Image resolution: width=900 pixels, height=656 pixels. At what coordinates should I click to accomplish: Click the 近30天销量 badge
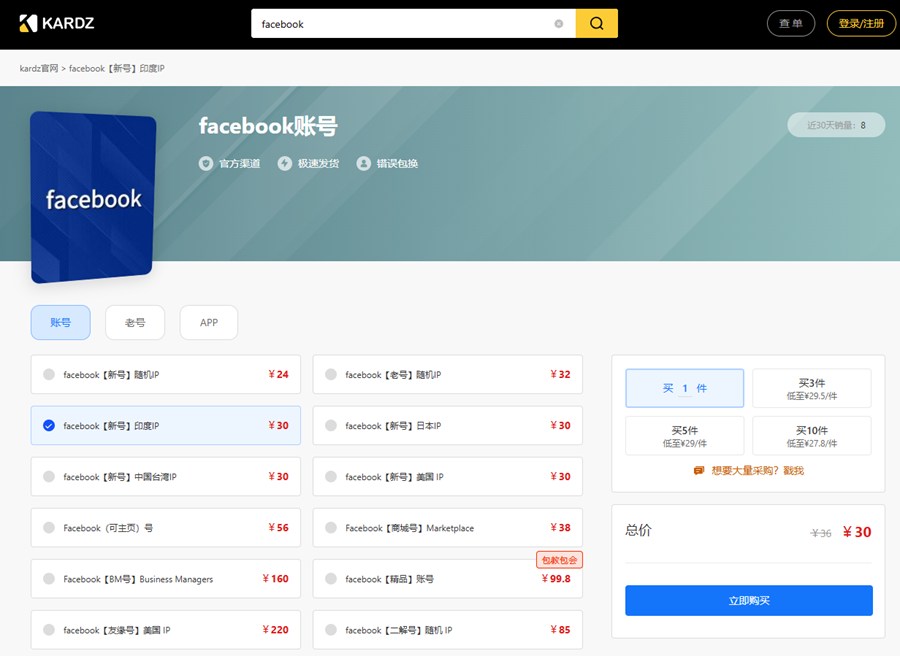pyautogui.click(x=836, y=125)
